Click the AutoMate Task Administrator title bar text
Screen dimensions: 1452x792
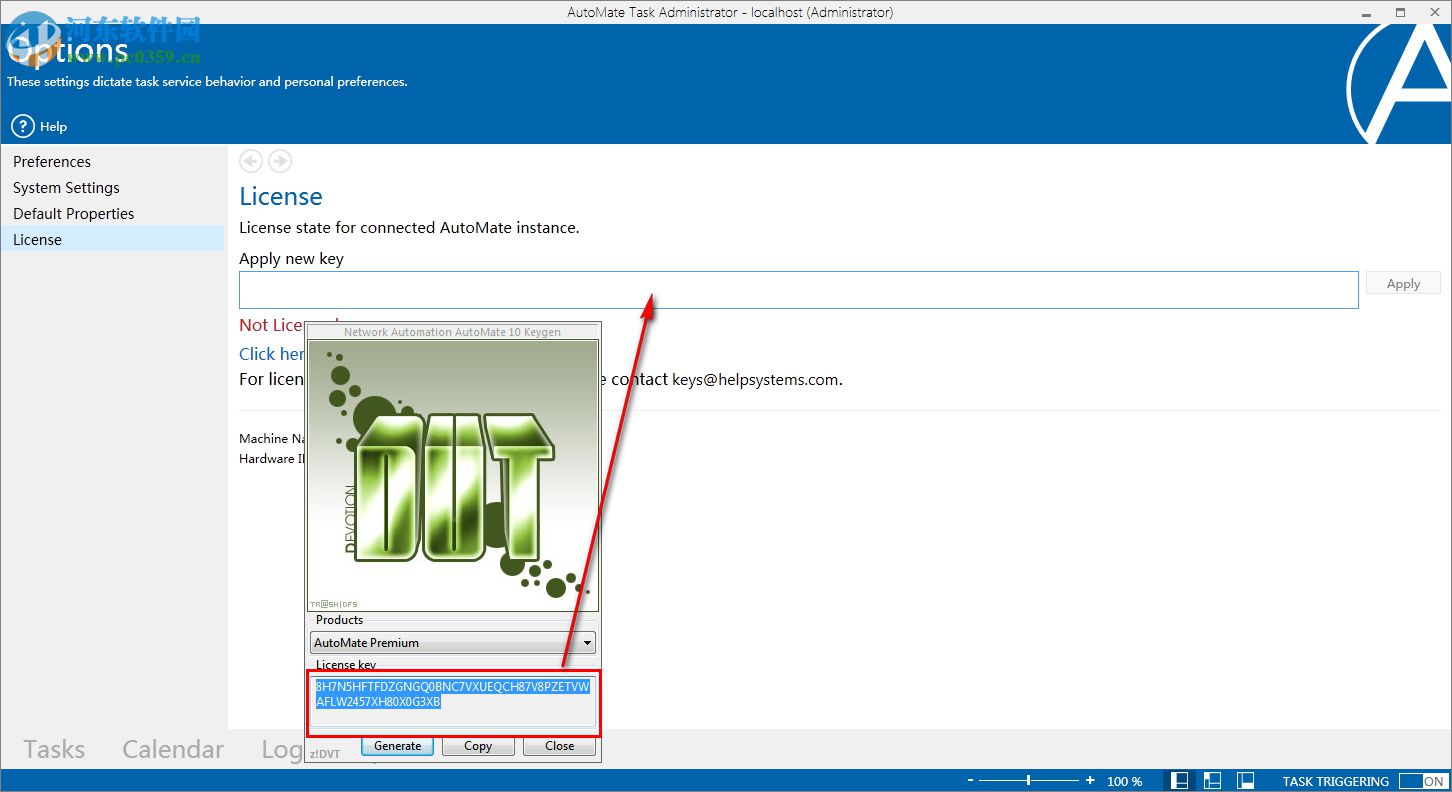pyautogui.click(x=730, y=12)
